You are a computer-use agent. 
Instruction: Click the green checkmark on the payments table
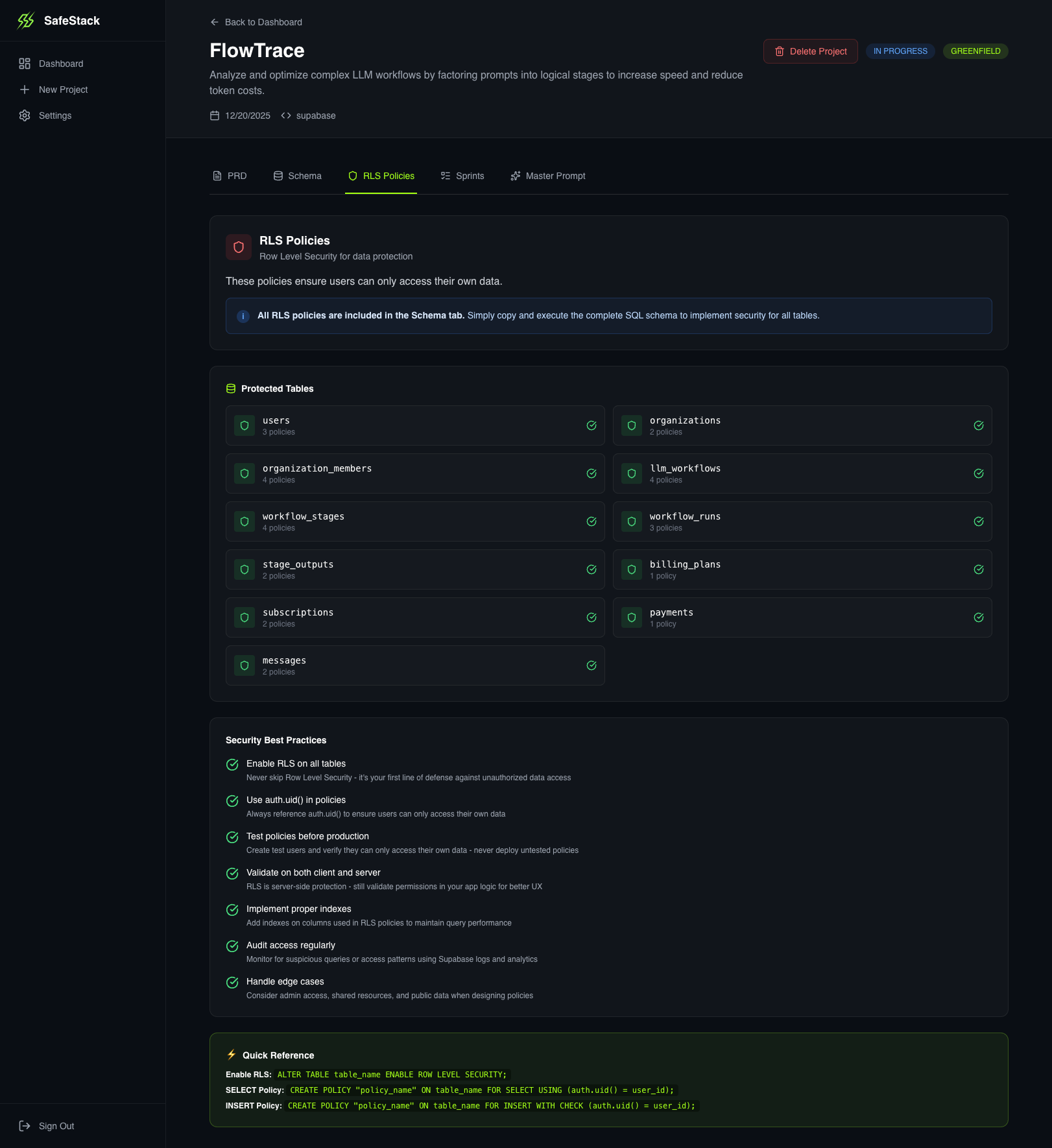978,617
